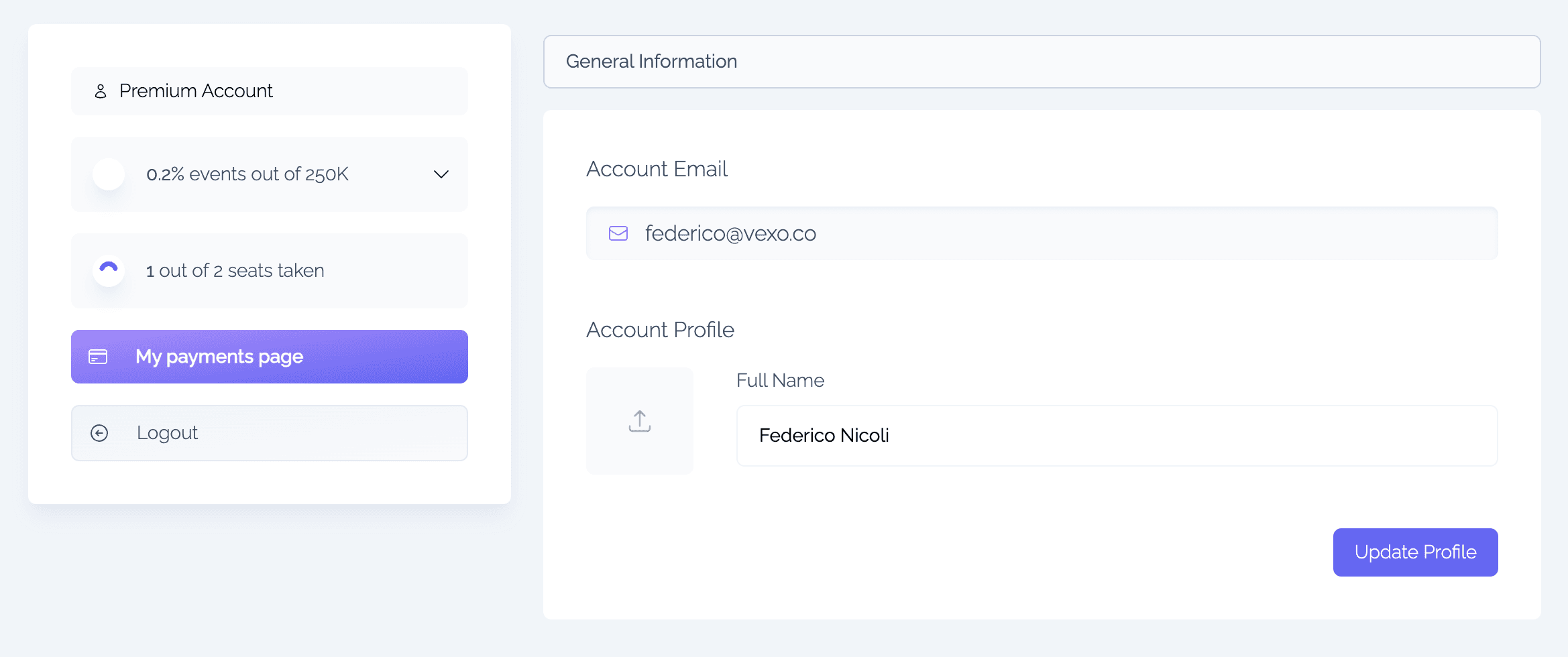Click the credit card icon on payments button
This screenshot has height=657, width=1568.
coord(98,357)
